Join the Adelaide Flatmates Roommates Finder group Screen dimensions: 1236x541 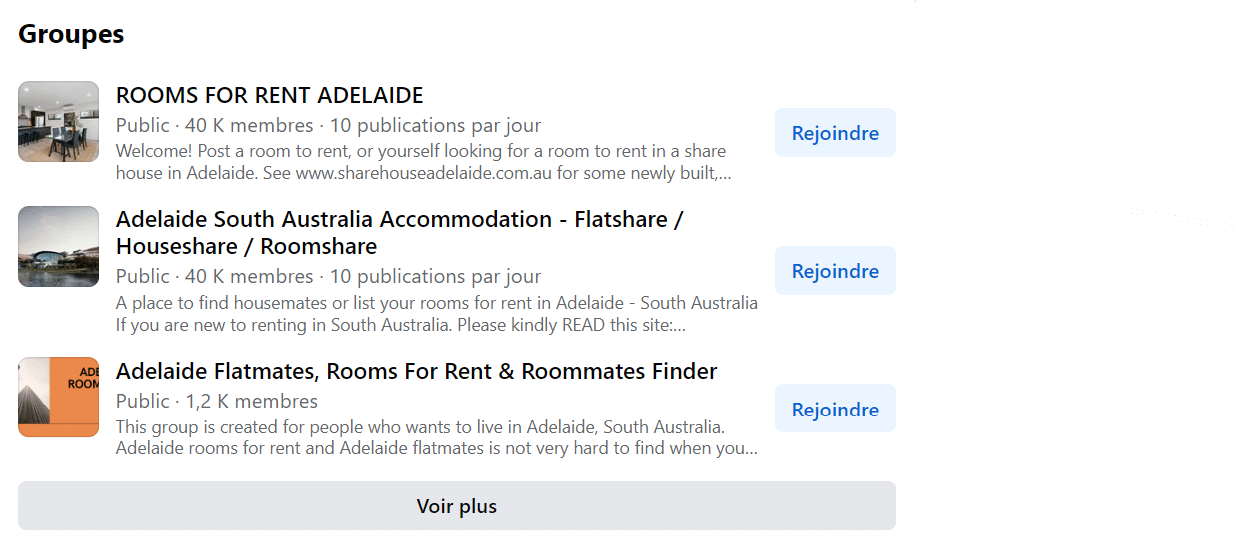click(835, 409)
